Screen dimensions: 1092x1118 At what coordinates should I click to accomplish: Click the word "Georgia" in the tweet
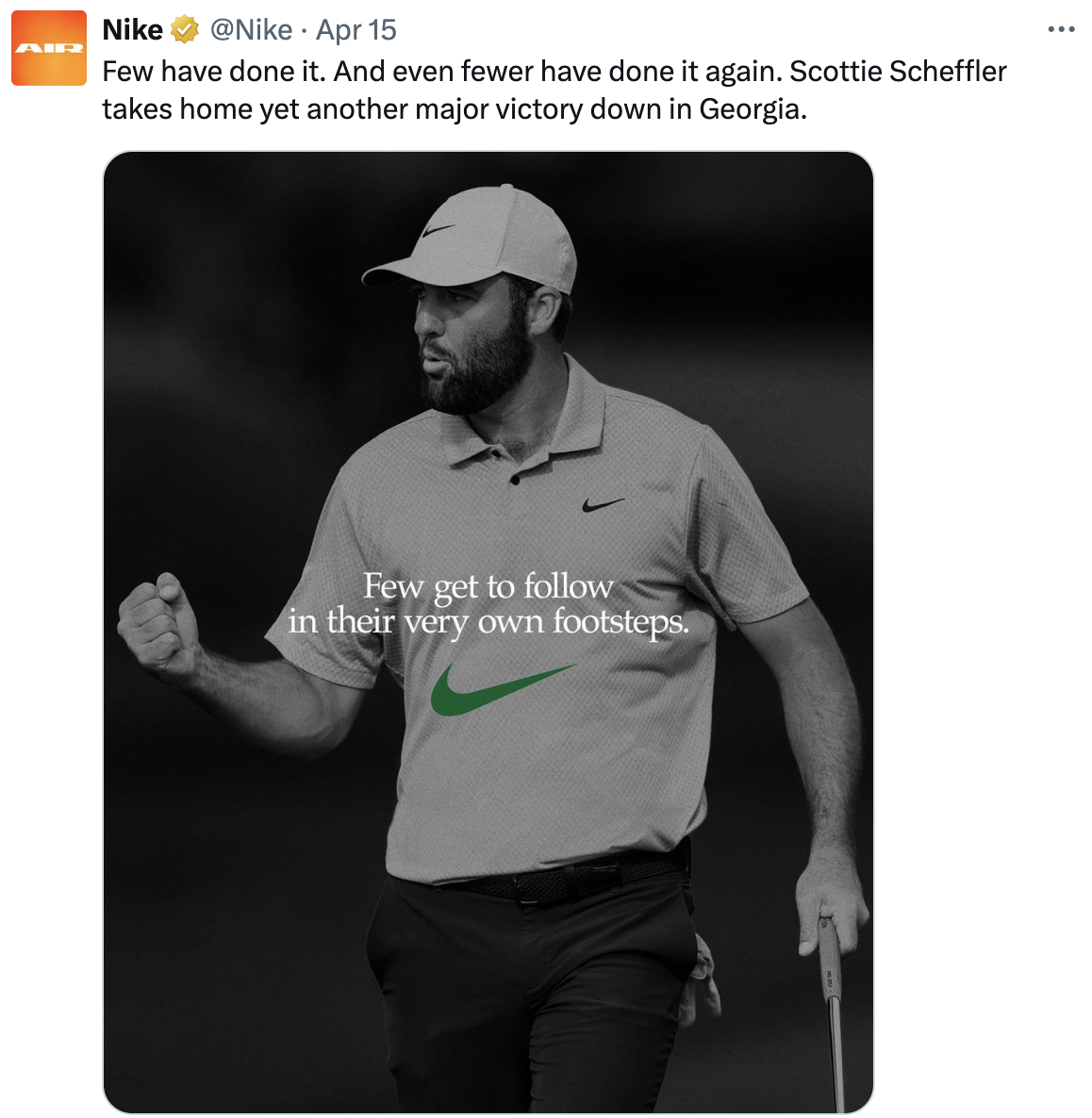752,110
